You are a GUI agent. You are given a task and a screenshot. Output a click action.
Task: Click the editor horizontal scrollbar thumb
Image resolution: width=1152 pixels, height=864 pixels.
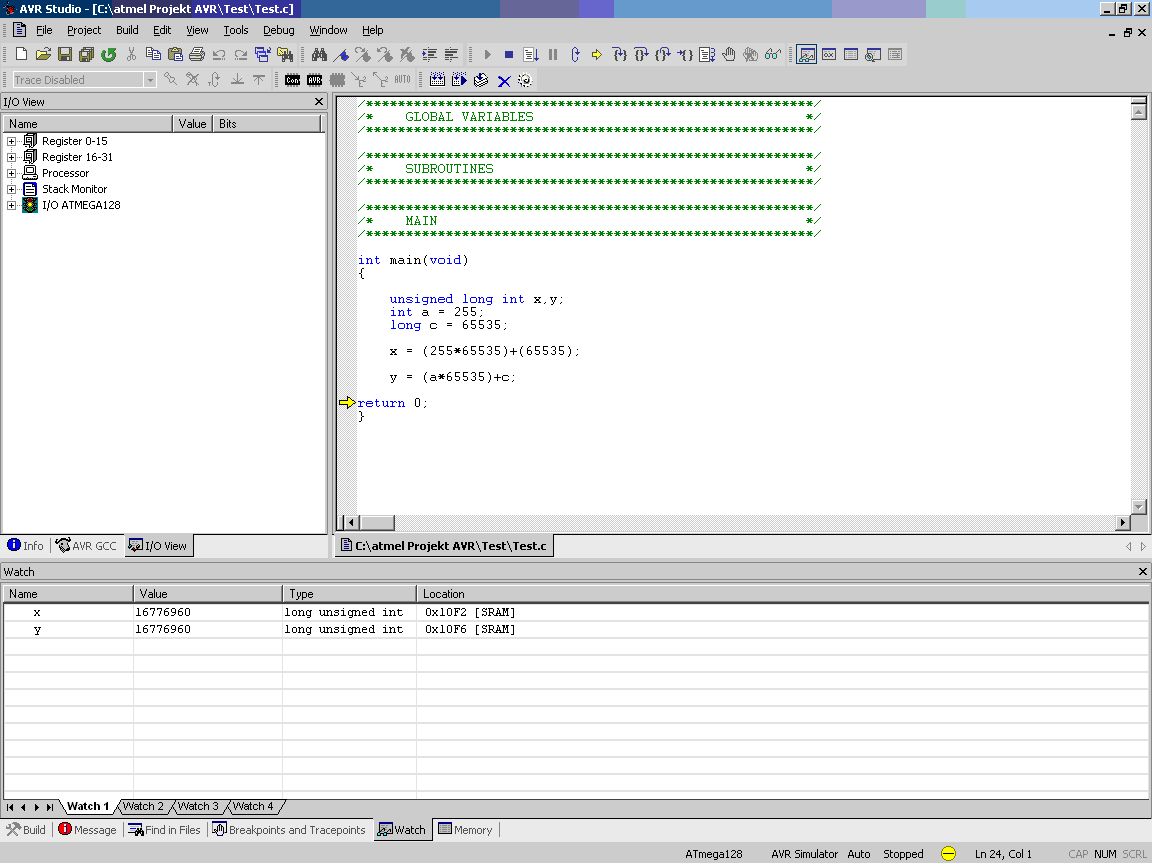[377, 522]
